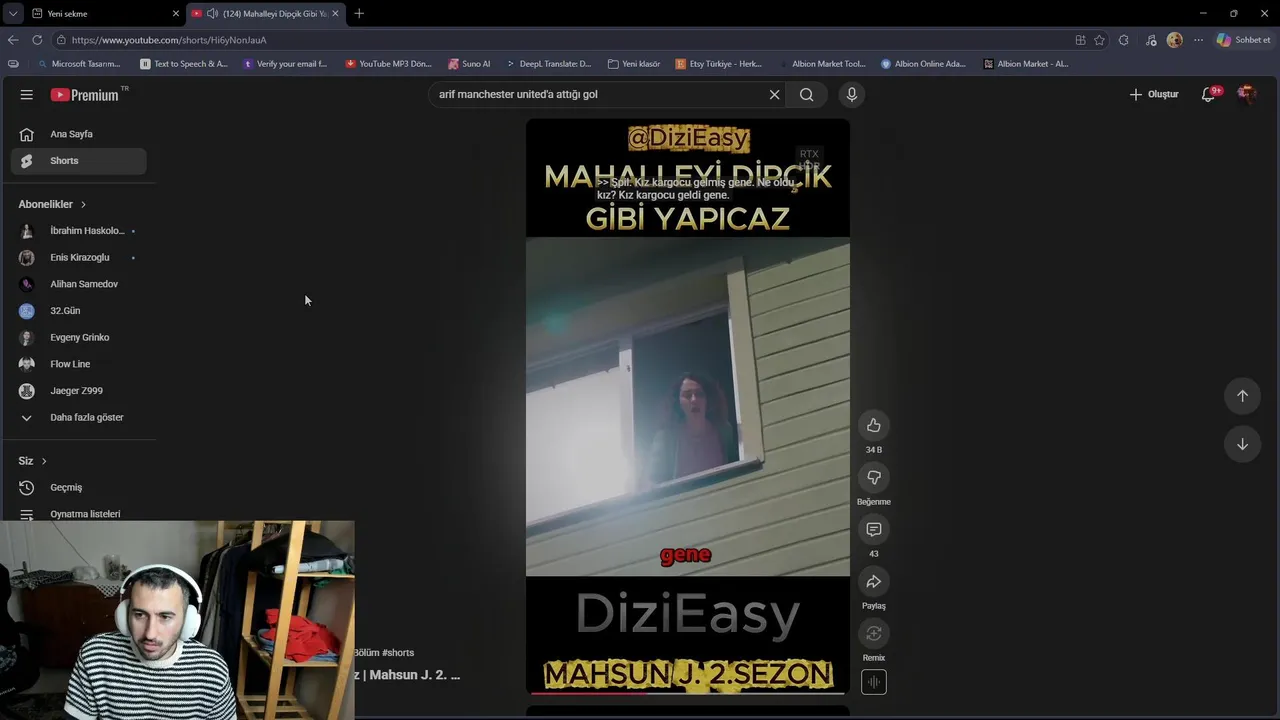Open DeepL Translate bookmark

[x=548, y=64]
